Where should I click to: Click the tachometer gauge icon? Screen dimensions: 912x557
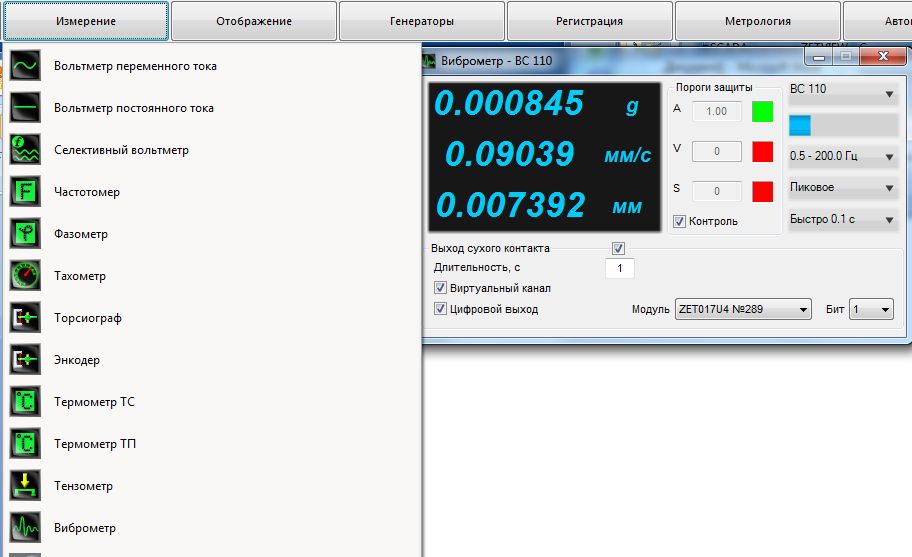[x=25, y=276]
